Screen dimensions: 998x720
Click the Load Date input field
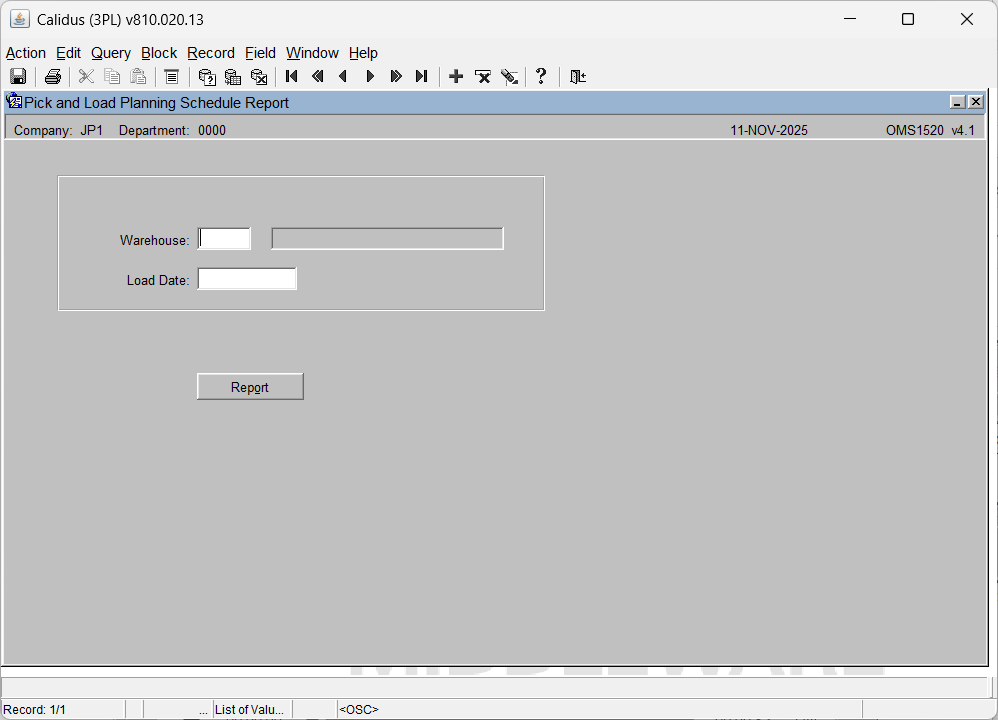pyautogui.click(x=247, y=279)
